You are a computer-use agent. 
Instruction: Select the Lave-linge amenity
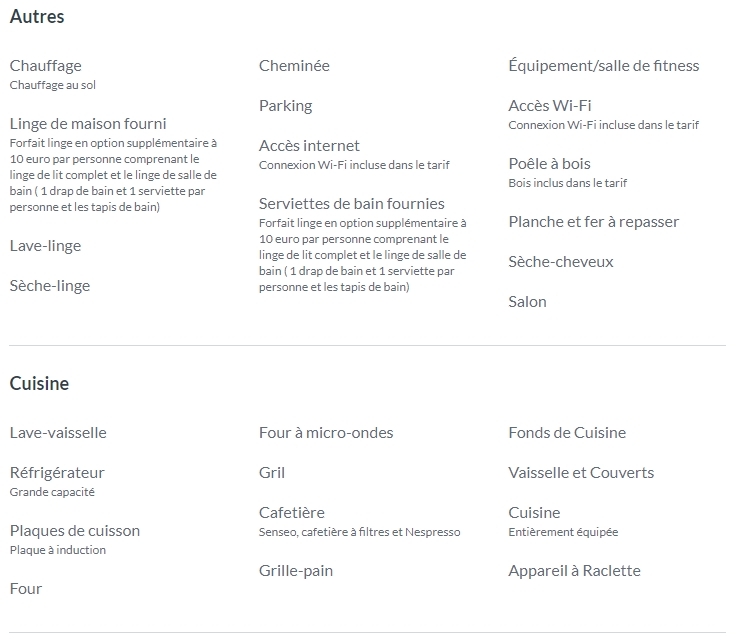point(46,246)
